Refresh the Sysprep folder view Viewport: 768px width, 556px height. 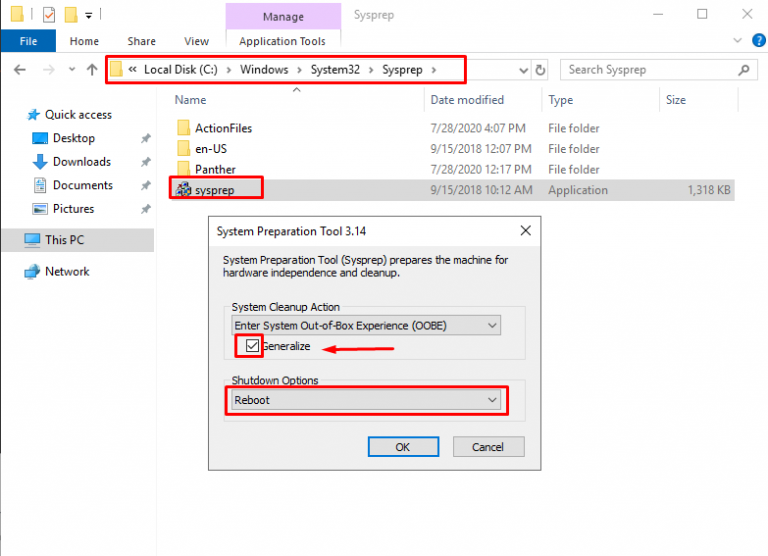coord(540,70)
